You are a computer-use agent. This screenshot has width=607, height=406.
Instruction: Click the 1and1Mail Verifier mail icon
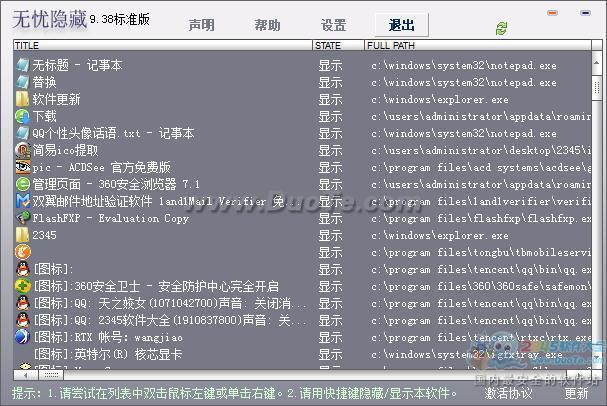point(22,201)
